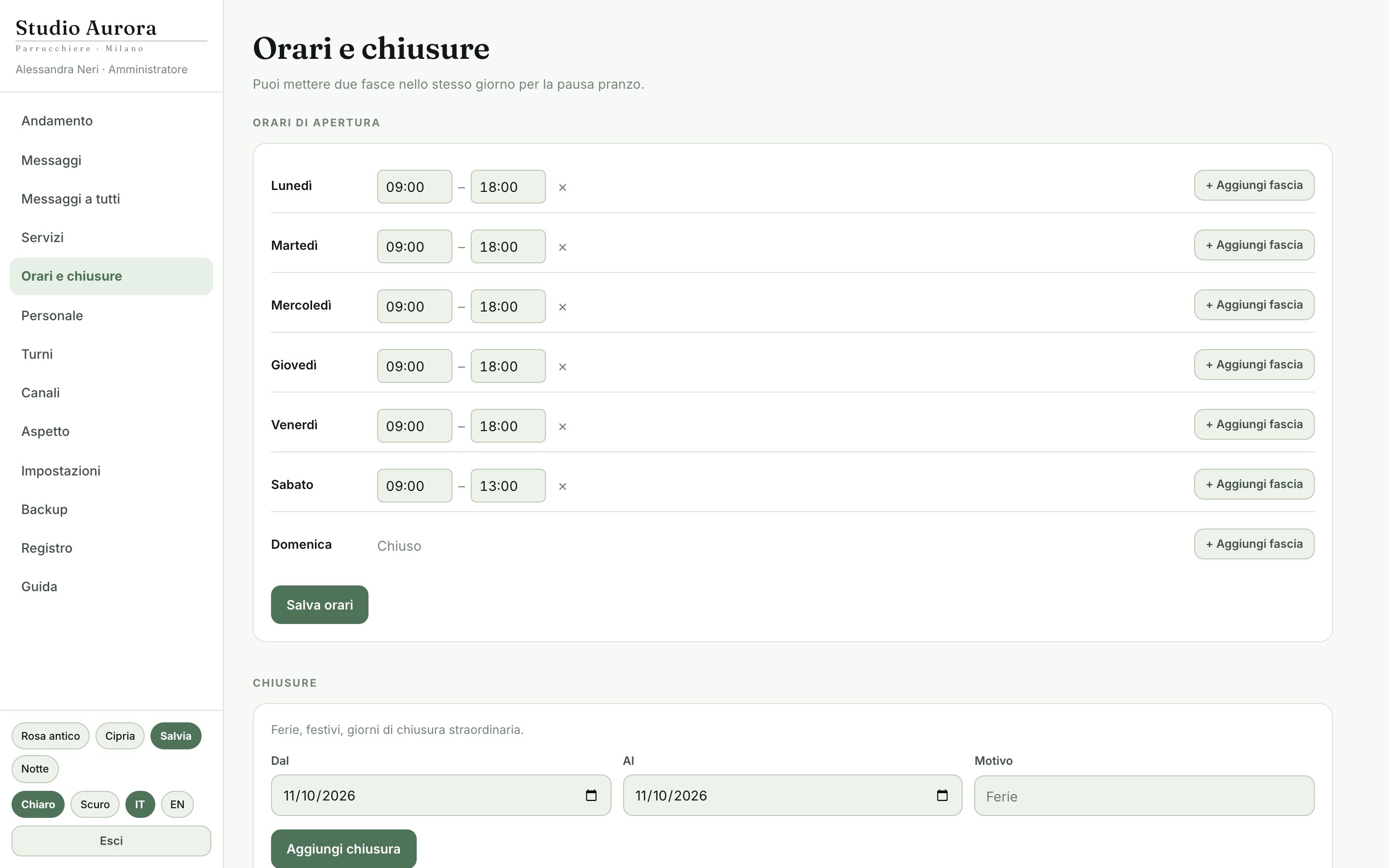Add a time slot for Sabato

pyautogui.click(x=1254, y=484)
